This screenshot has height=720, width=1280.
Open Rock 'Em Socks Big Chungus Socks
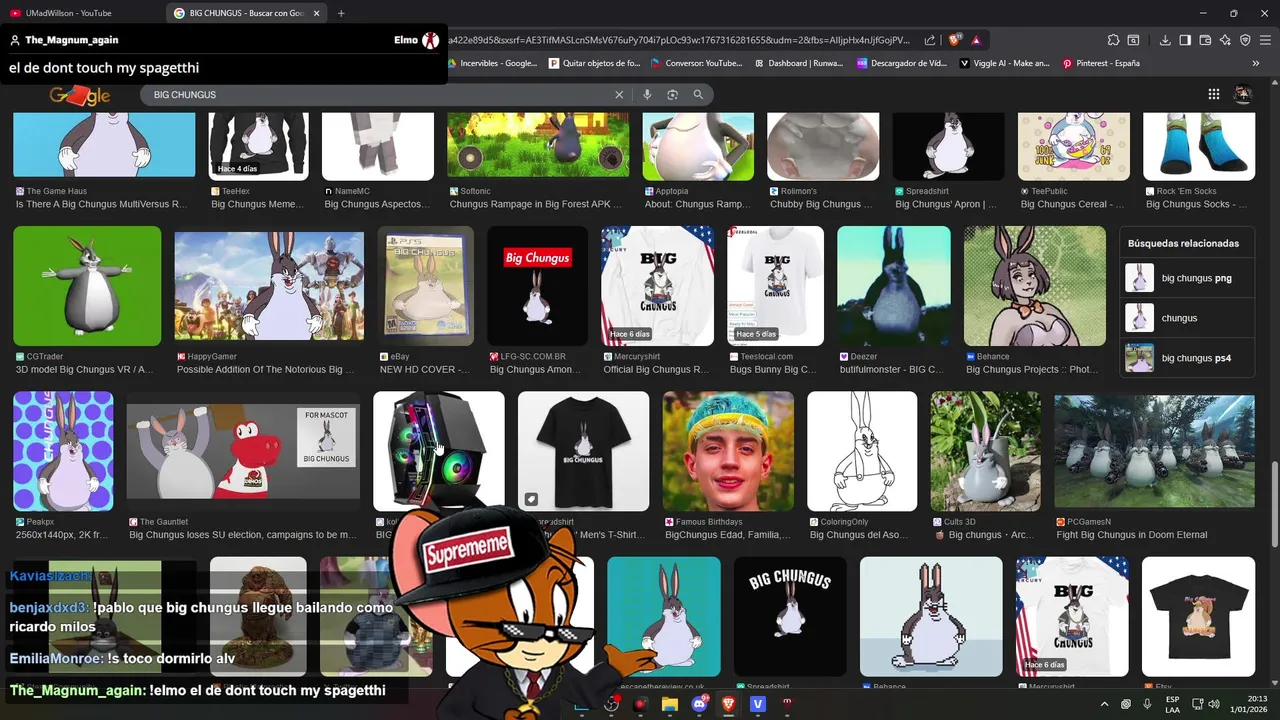pyautogui.click(x=1198, y=204)
